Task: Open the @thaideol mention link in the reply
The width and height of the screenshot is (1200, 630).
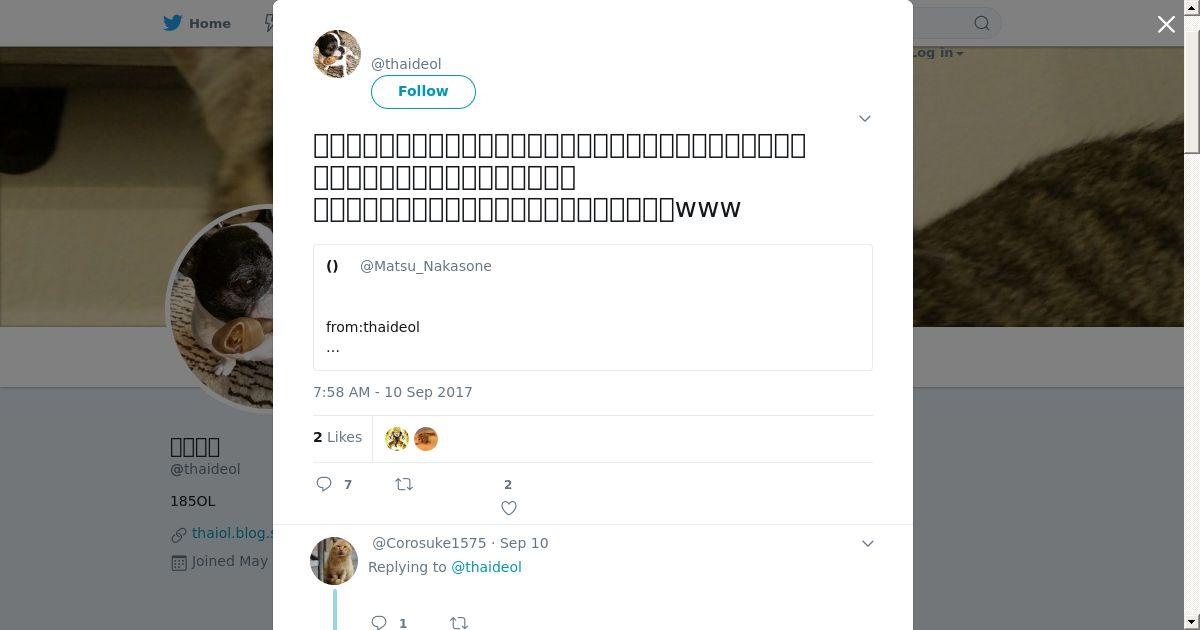Action: [x=486, y=567]
